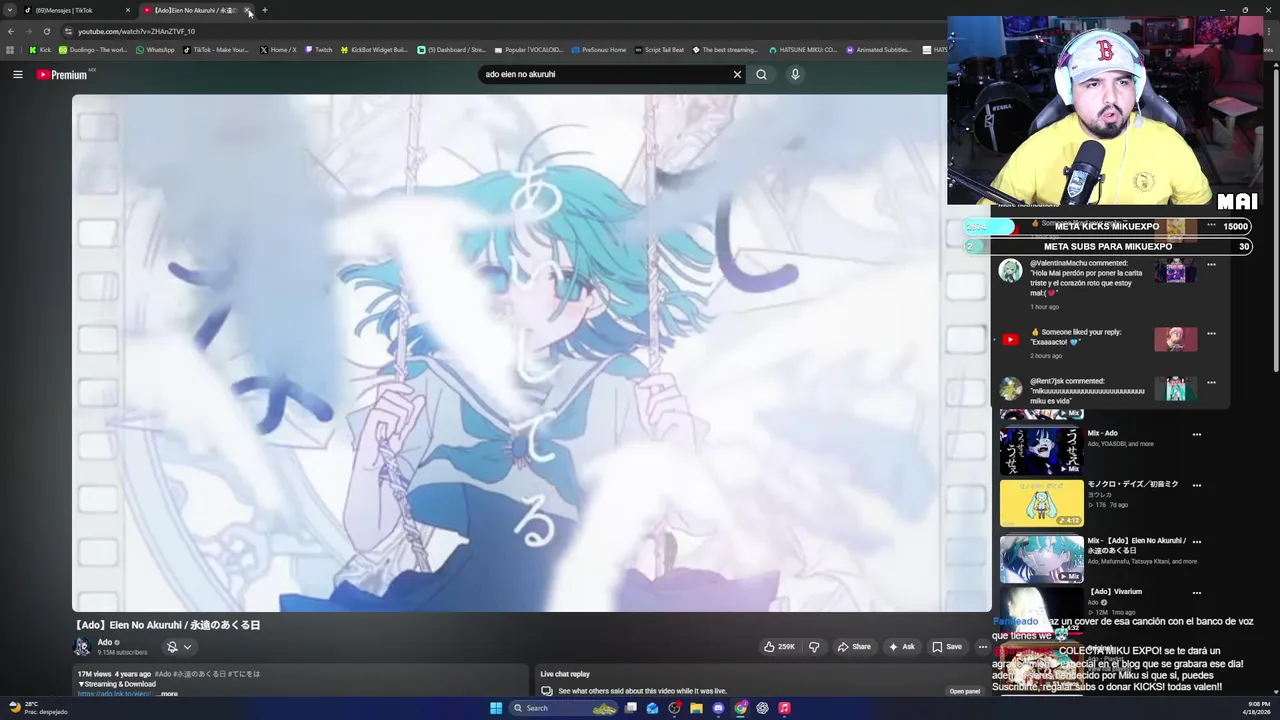The image size is (1280, 720).
Task: Open options for Mix - Ado
Action: tap(1196, 435)
